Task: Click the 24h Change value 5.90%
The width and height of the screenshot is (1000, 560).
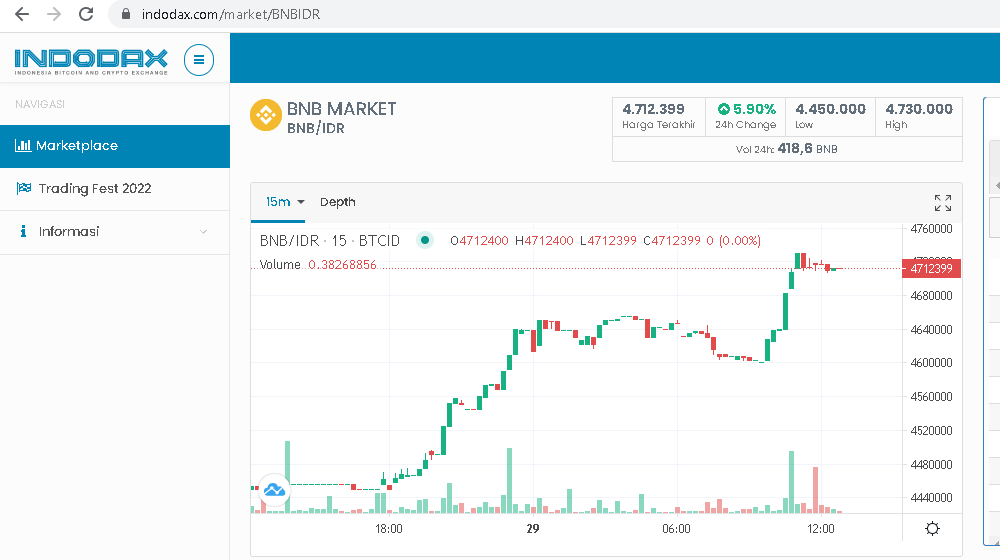Action: pos(754,109)
